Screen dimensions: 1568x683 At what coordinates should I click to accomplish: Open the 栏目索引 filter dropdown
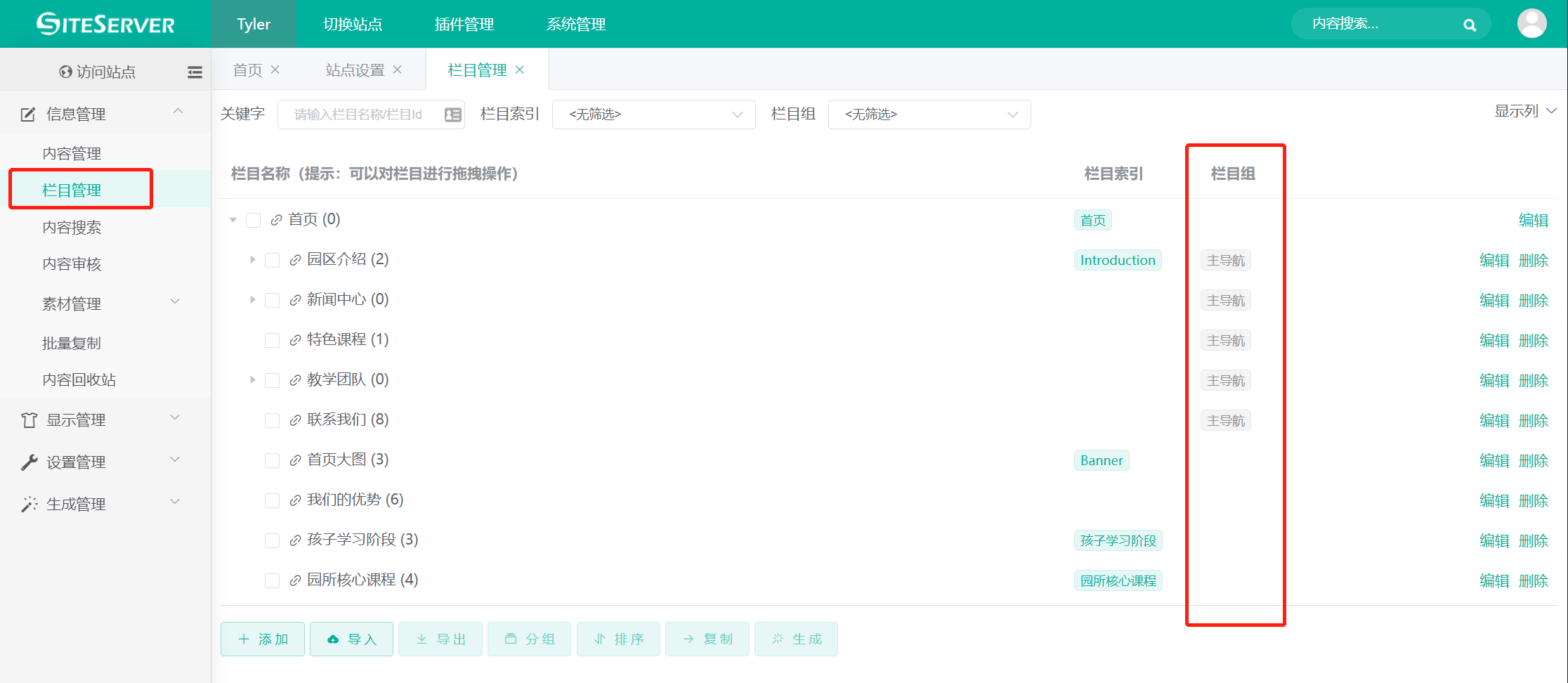click(x=653, y=115)
